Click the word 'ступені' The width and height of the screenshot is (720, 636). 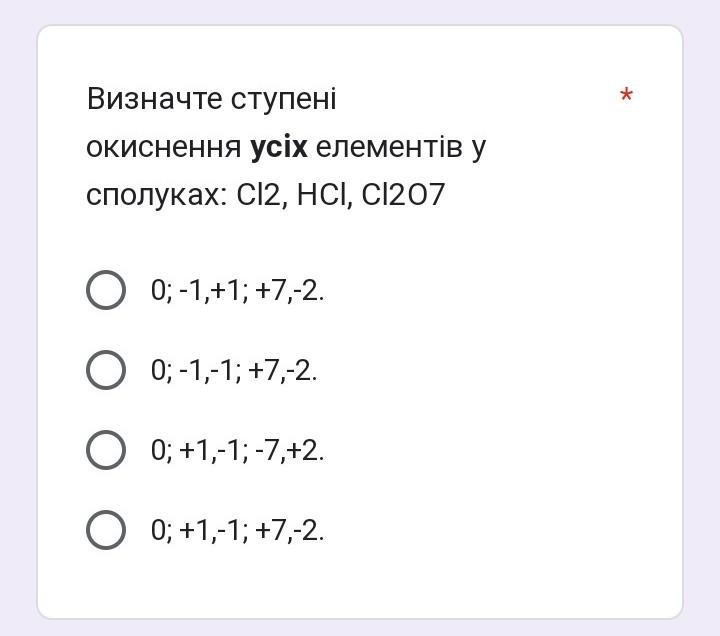coord(283,100)
